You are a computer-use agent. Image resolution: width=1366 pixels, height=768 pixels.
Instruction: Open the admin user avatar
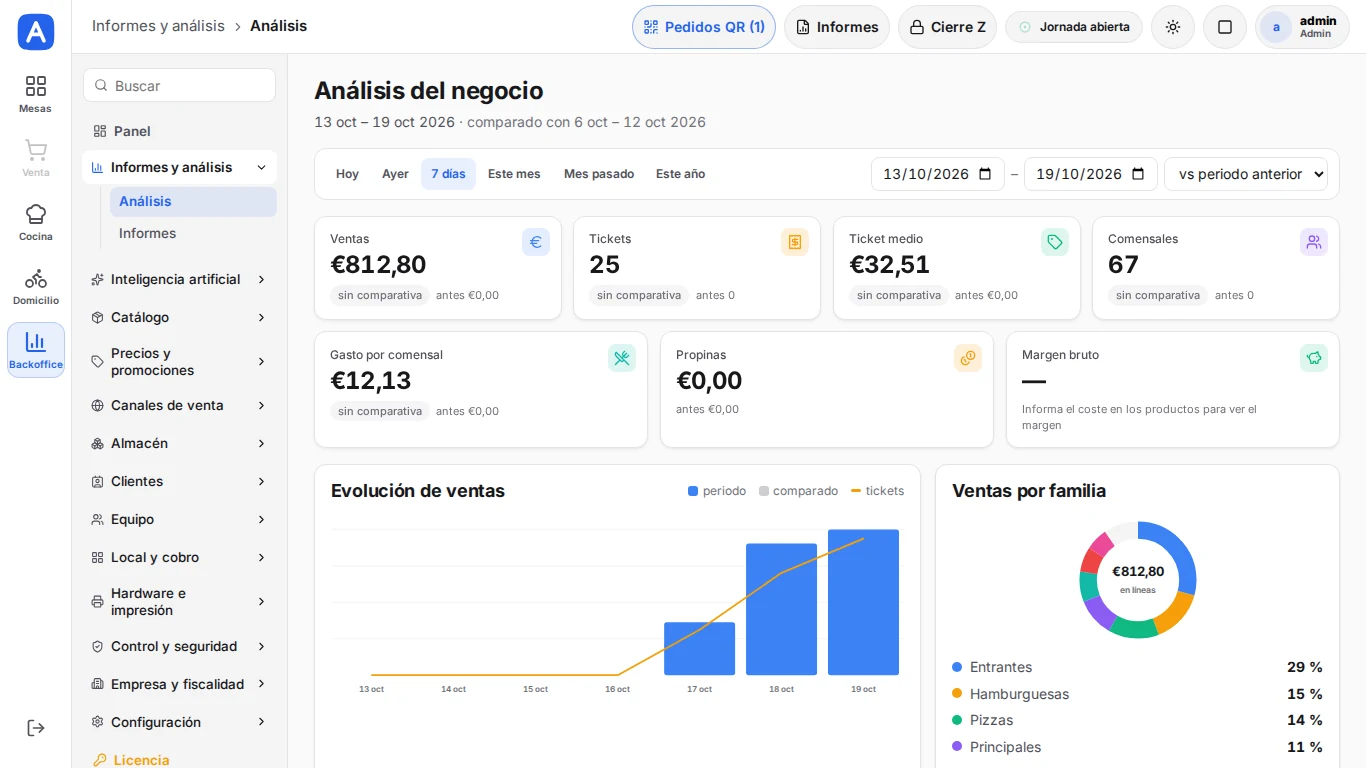(x=1276, y=27)
